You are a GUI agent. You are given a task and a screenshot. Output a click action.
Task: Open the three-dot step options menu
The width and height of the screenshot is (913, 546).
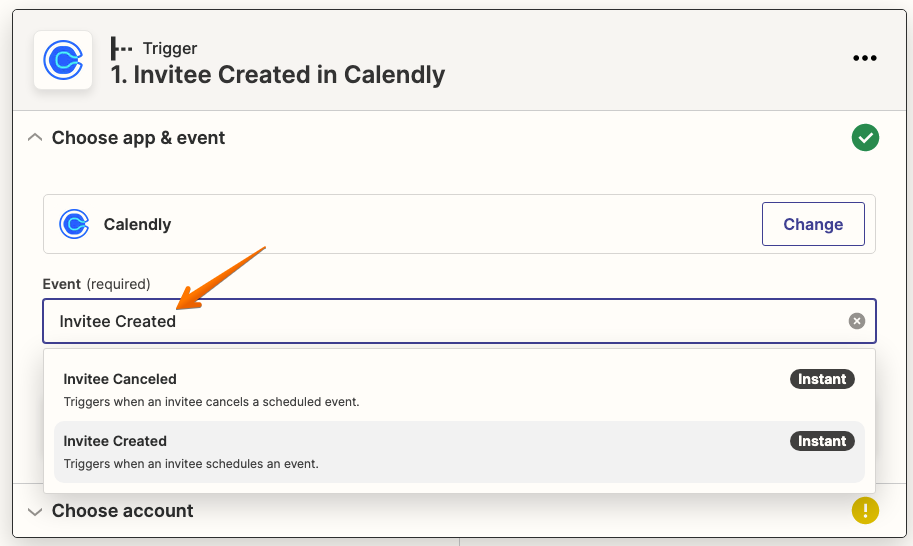coord(865,58)
